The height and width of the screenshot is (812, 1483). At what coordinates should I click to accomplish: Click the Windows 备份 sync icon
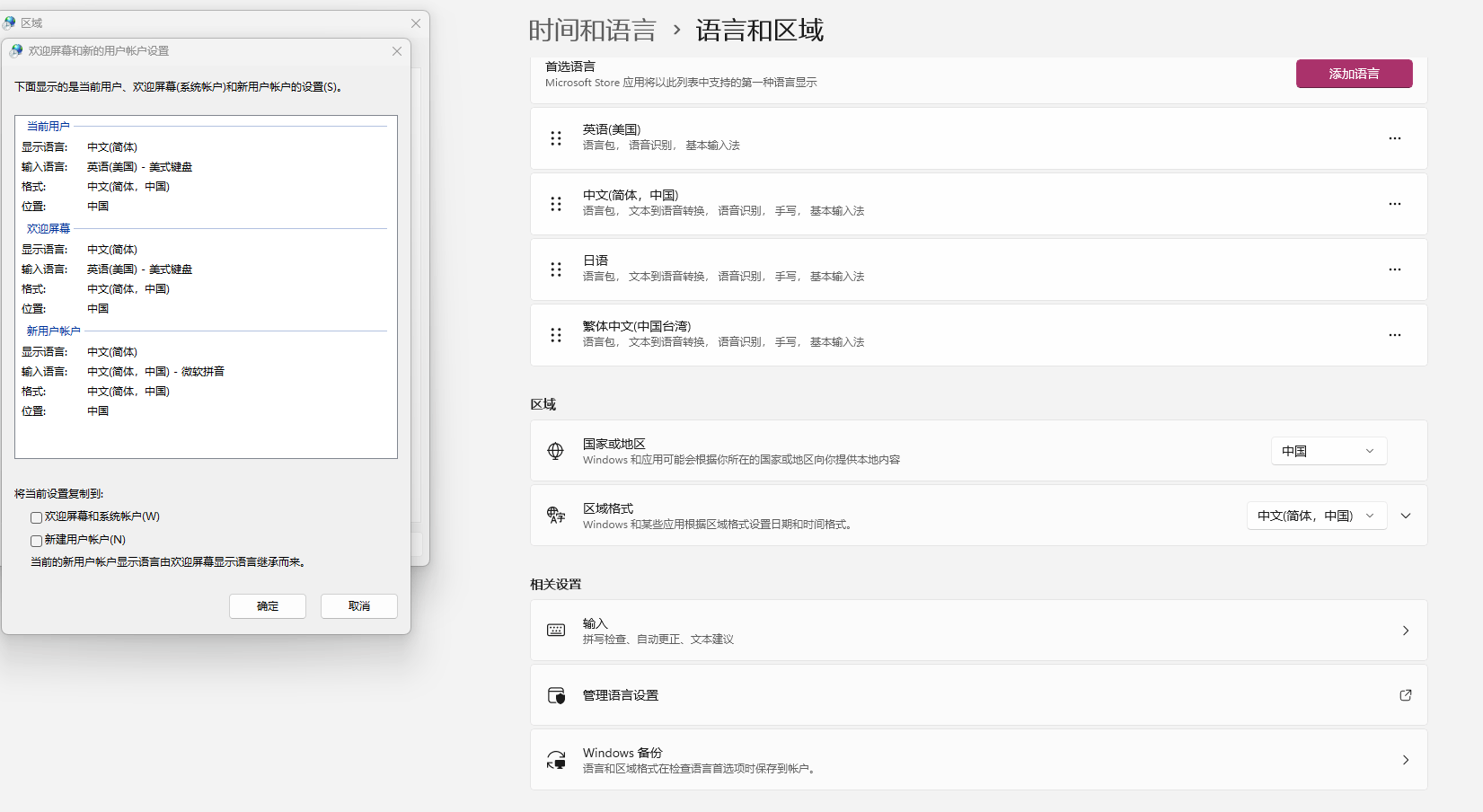pyautogui.click(x=556, y=759)
